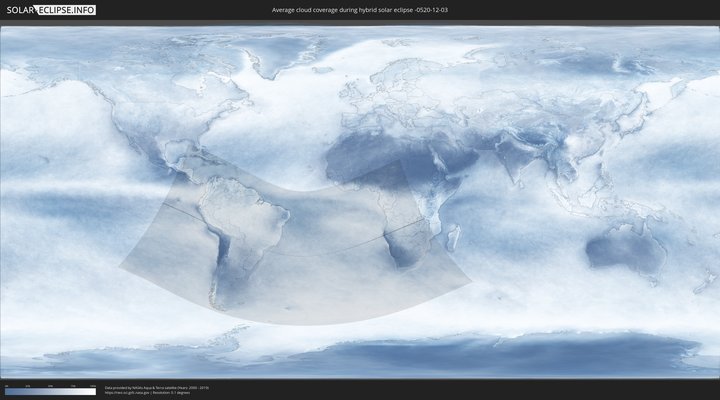Click the western corner of the eclipse visibility zone
Image resolution: width=720 pixels, height=400 pixels.
pyautogui.click(x=119, y=266)
